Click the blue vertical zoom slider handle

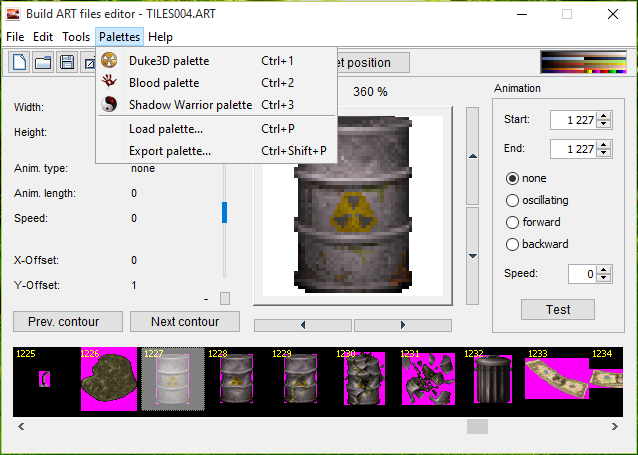click(224, 212)
